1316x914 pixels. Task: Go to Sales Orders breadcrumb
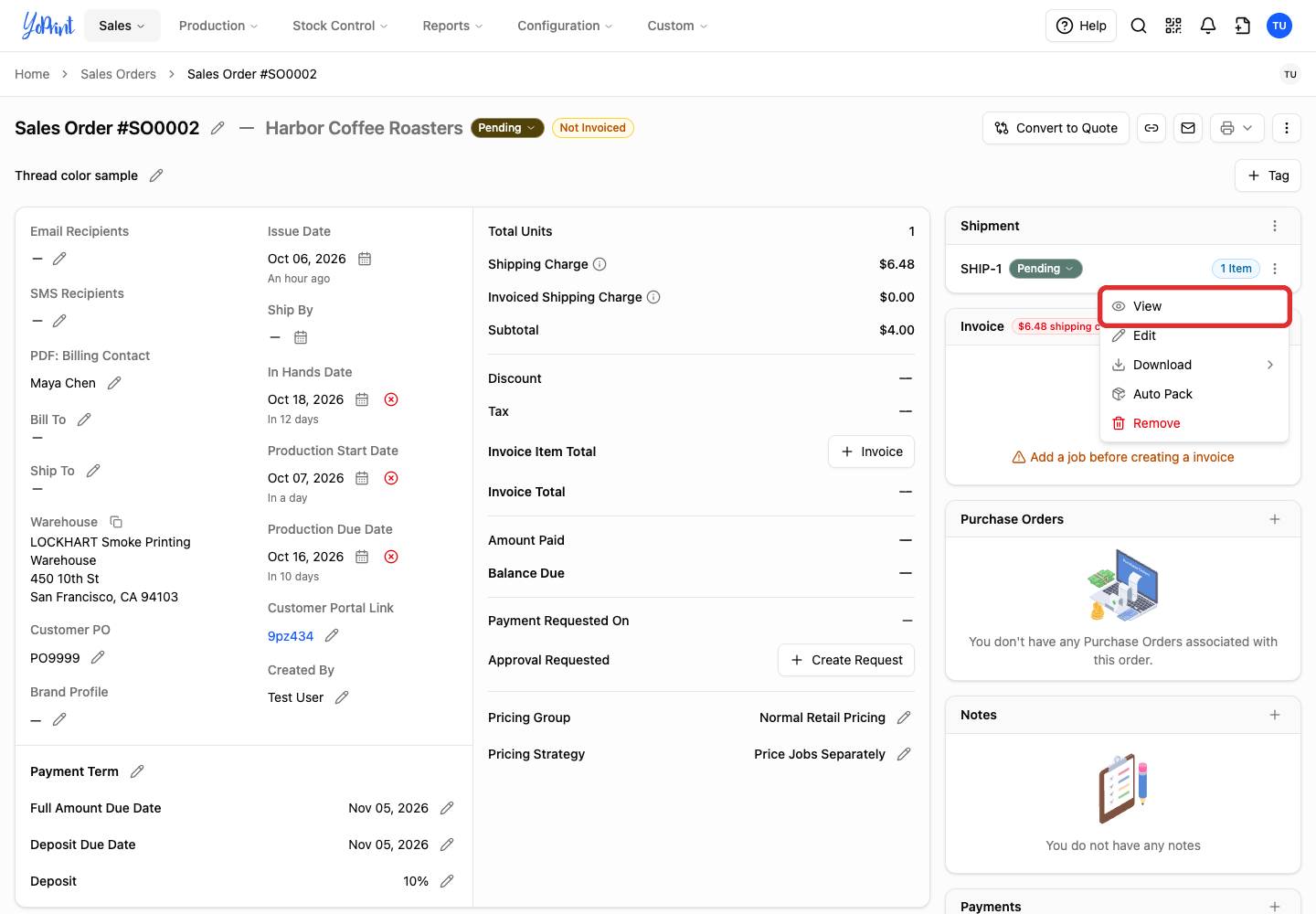(x=118, y=74)
